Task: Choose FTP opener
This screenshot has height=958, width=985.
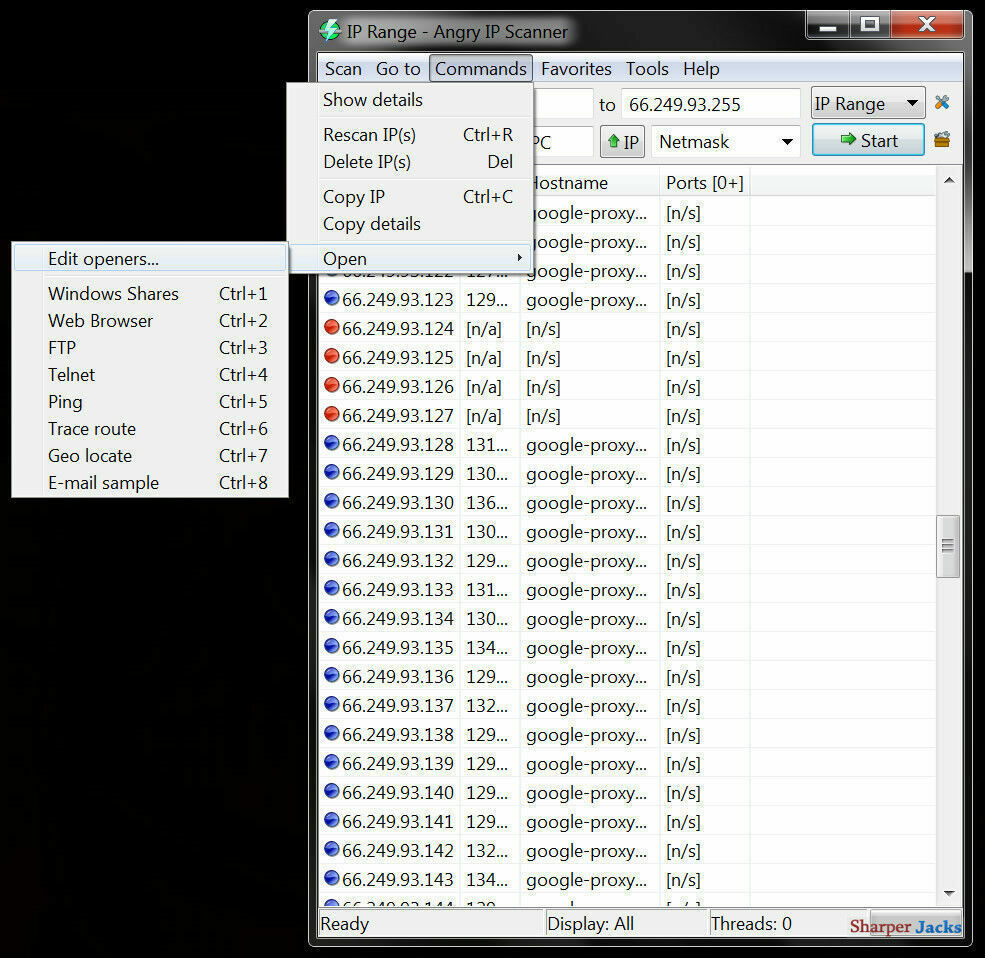Action: 150,347
